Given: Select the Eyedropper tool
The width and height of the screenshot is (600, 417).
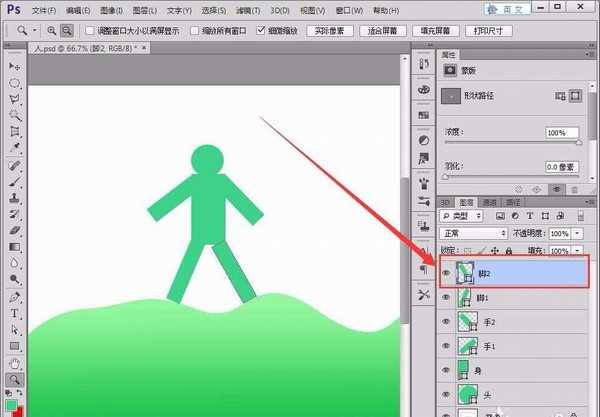Looking at the screenshot, I should [15, 147].
